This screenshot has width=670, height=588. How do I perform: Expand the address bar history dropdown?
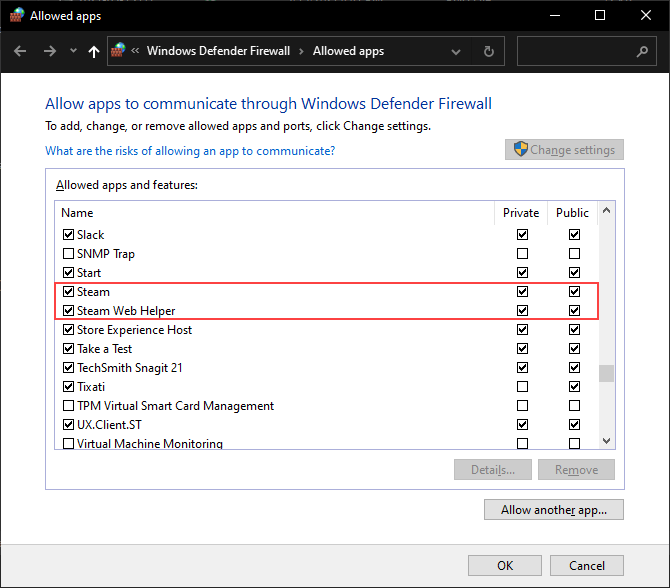tap(456, 51)
